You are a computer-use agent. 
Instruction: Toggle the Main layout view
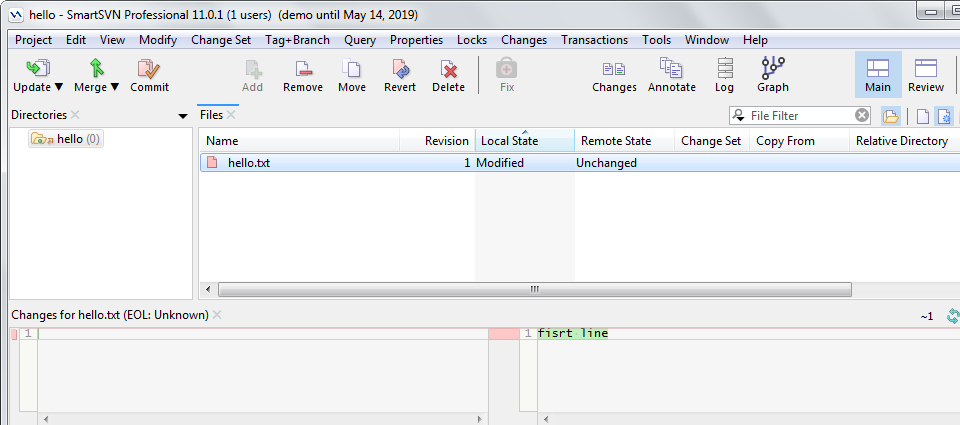click(x=877, y=68)
